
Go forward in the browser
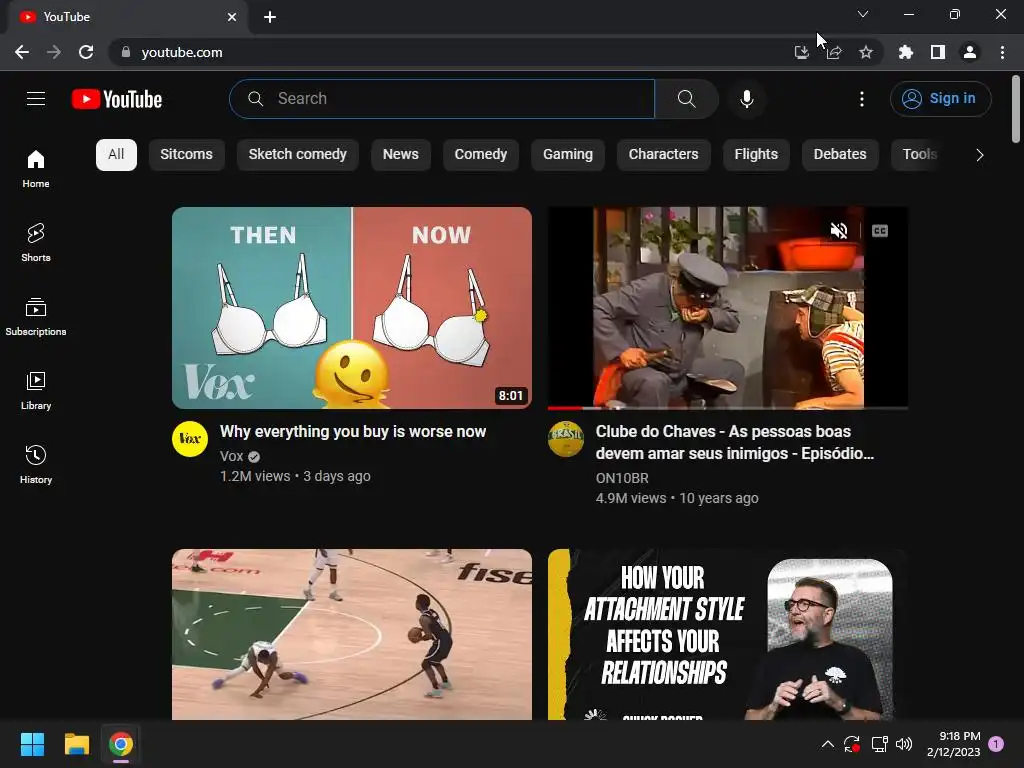54,52
